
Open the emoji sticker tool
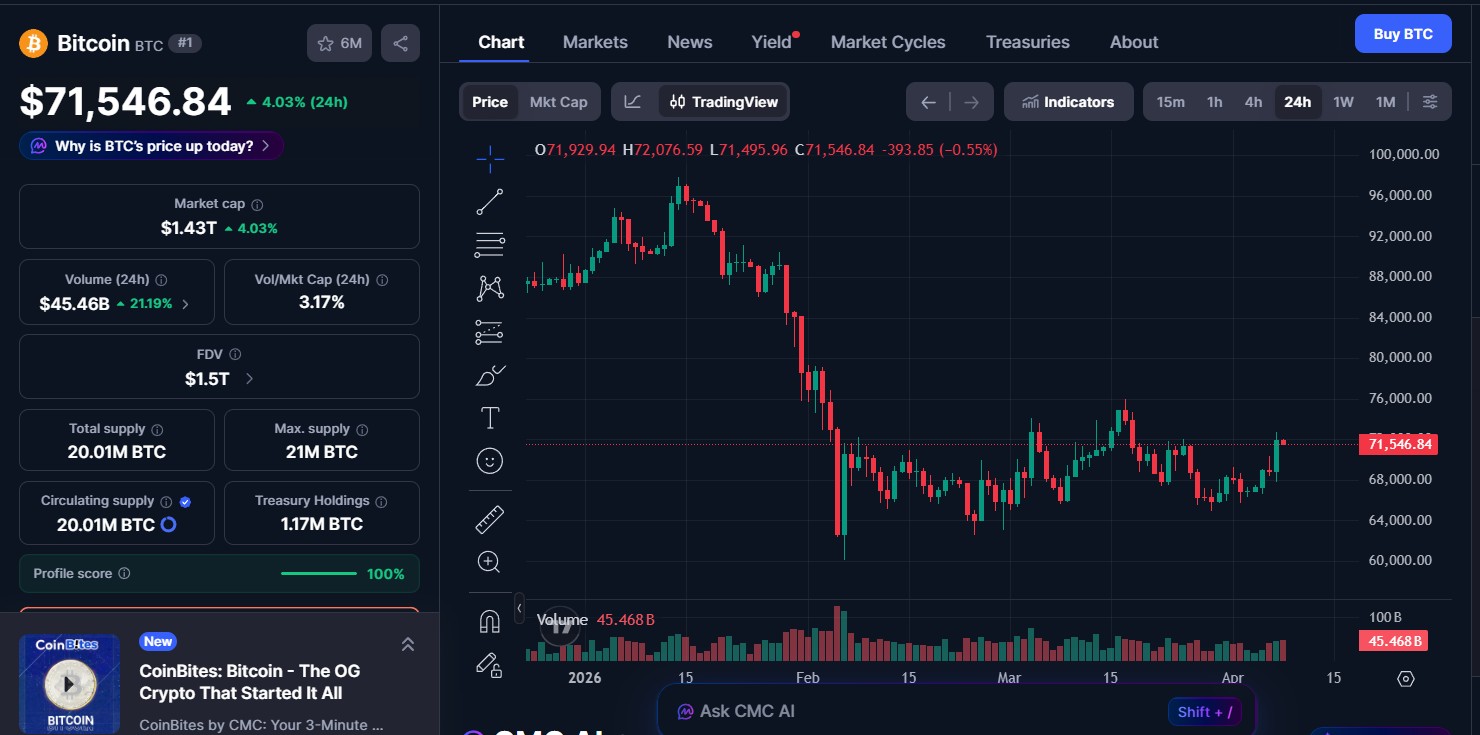click(489, 460)
